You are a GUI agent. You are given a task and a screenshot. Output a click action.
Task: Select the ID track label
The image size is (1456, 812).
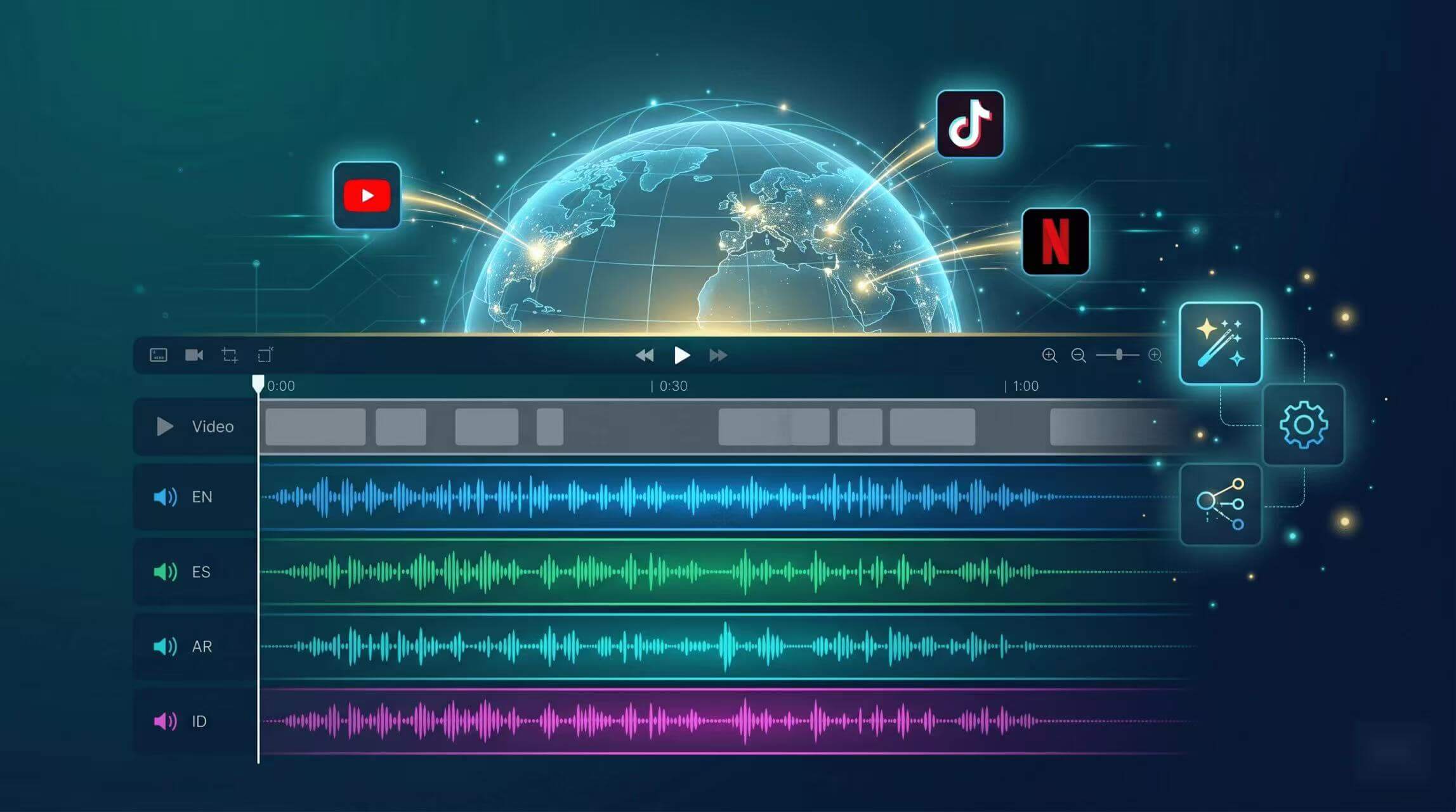[x=199, y=721]
